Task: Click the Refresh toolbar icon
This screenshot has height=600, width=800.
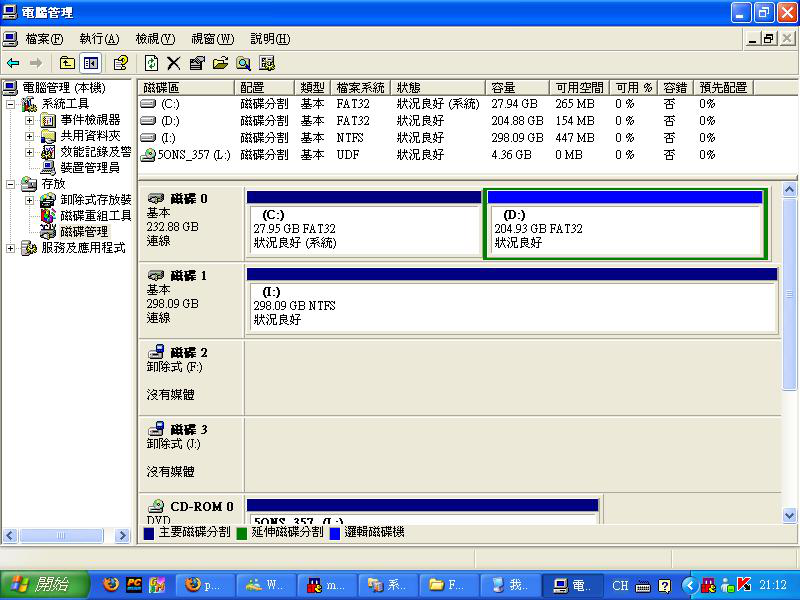Action: tap(152, 63)
